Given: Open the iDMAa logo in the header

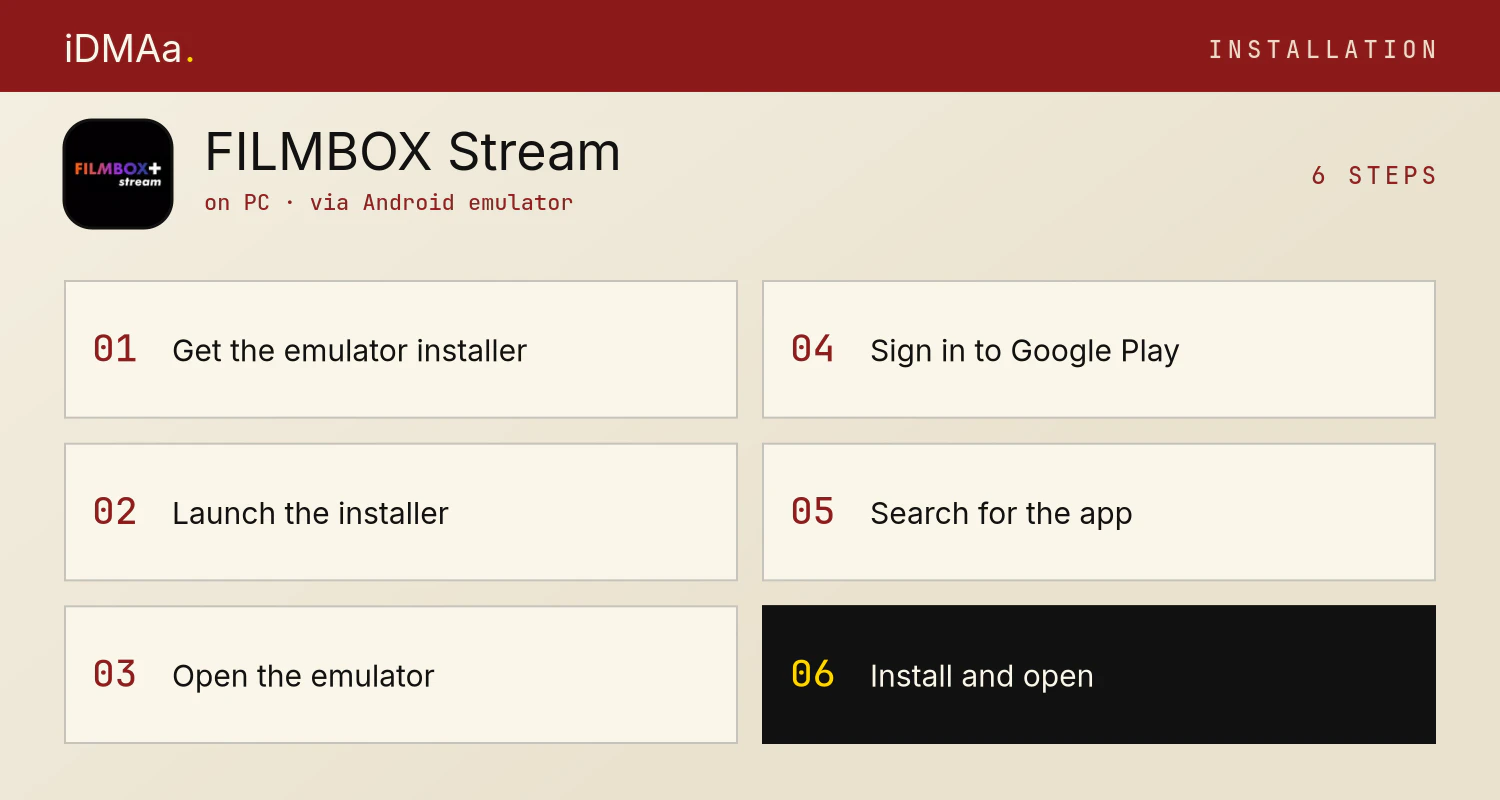Looking at the screenshot, I should tap(129, 49).
